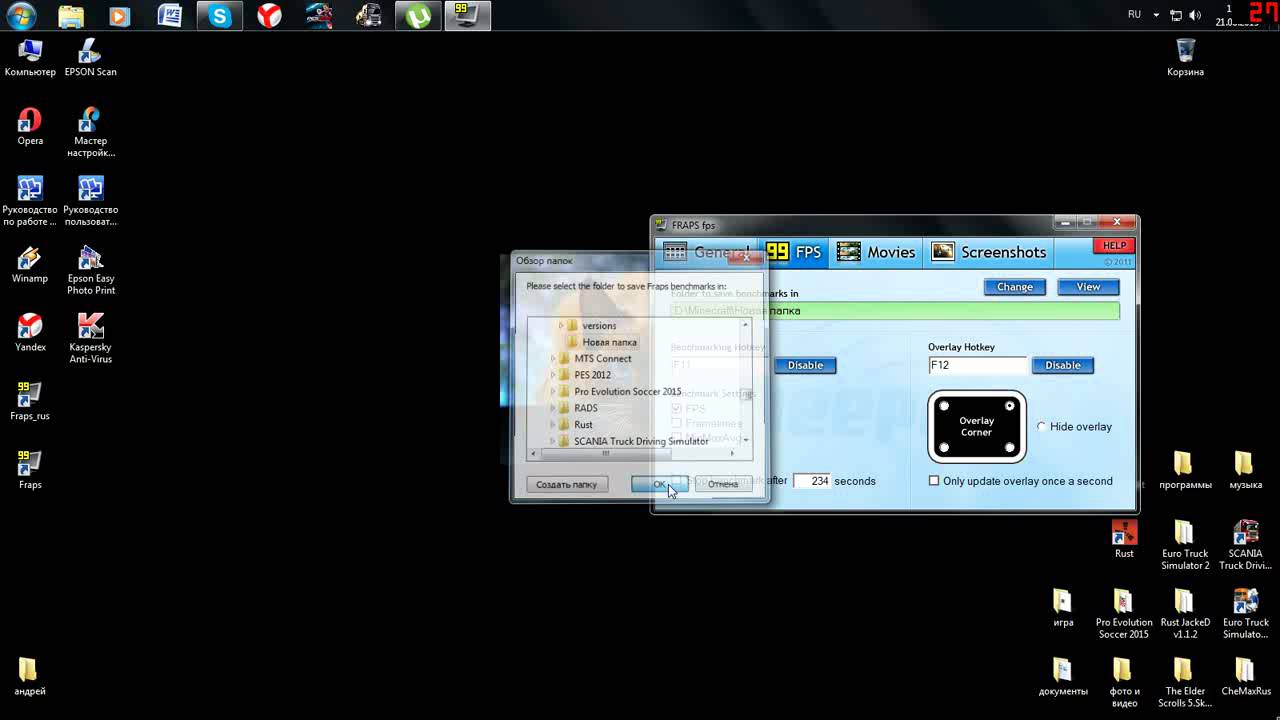Set overlay corner to top-right
The image size is (1280, 720).
[1010, 406]
